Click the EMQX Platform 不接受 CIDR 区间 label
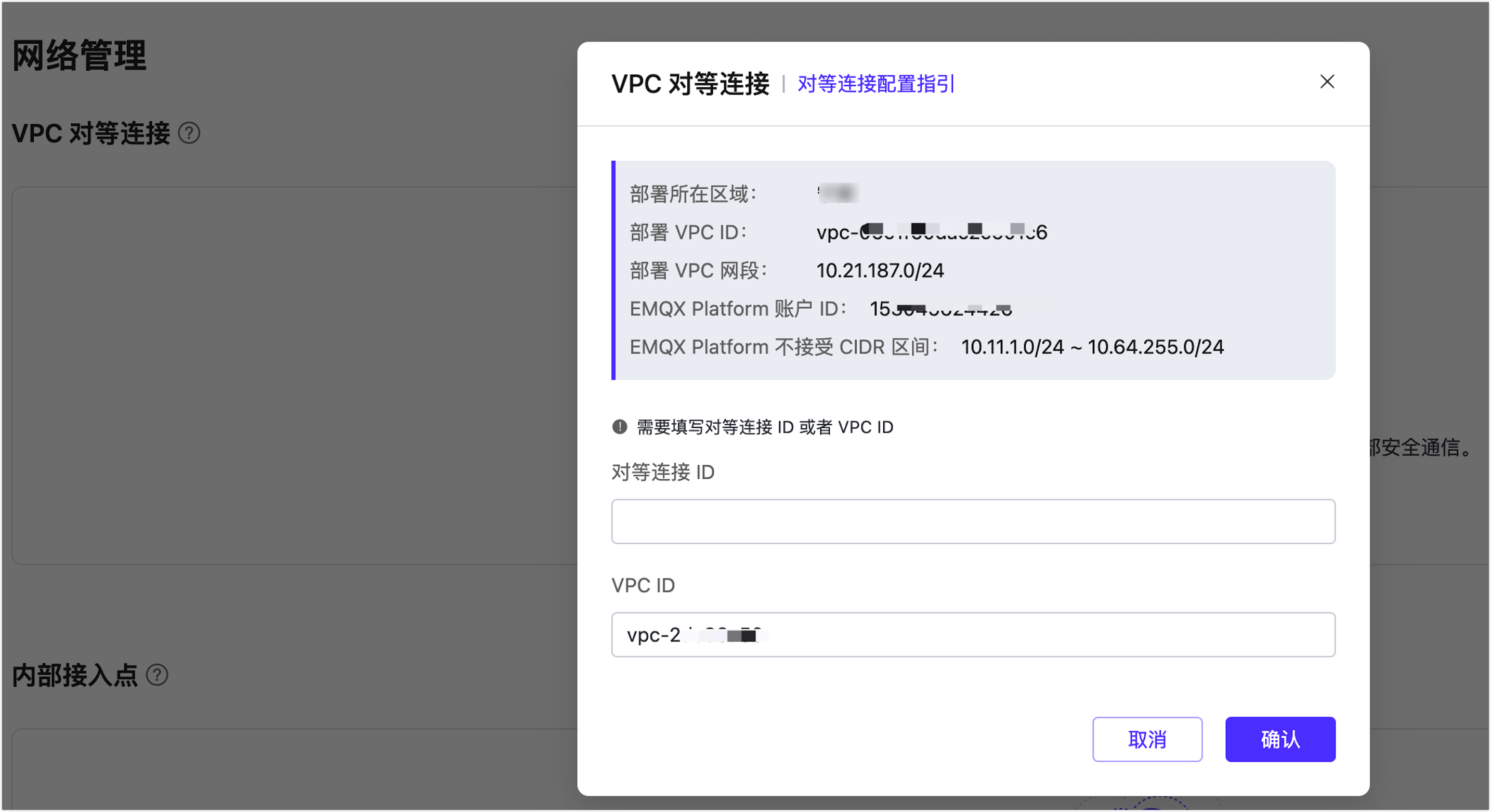1491x812 pixels. [783, 347]
